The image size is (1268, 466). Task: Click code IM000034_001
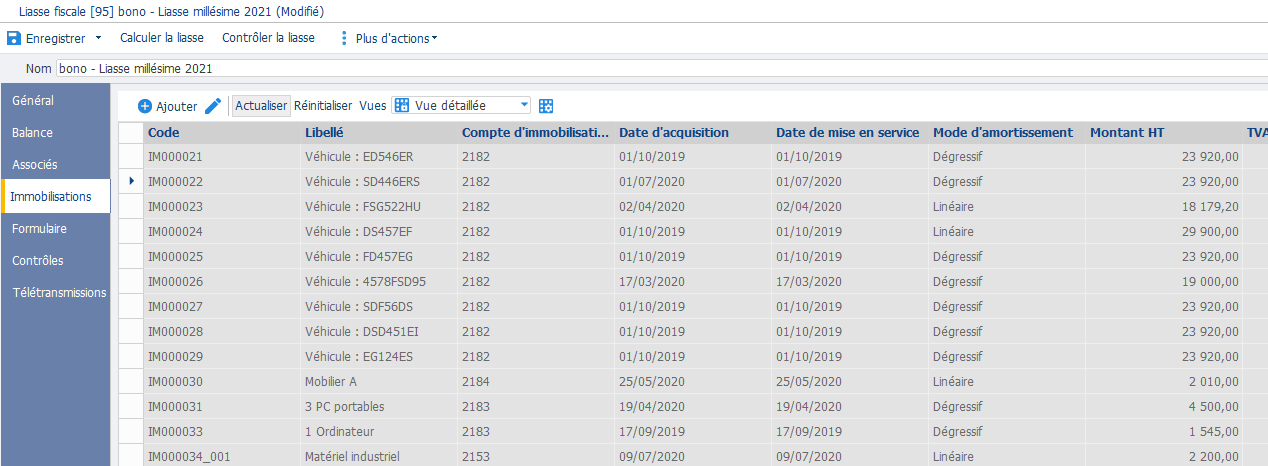point(189,456)
